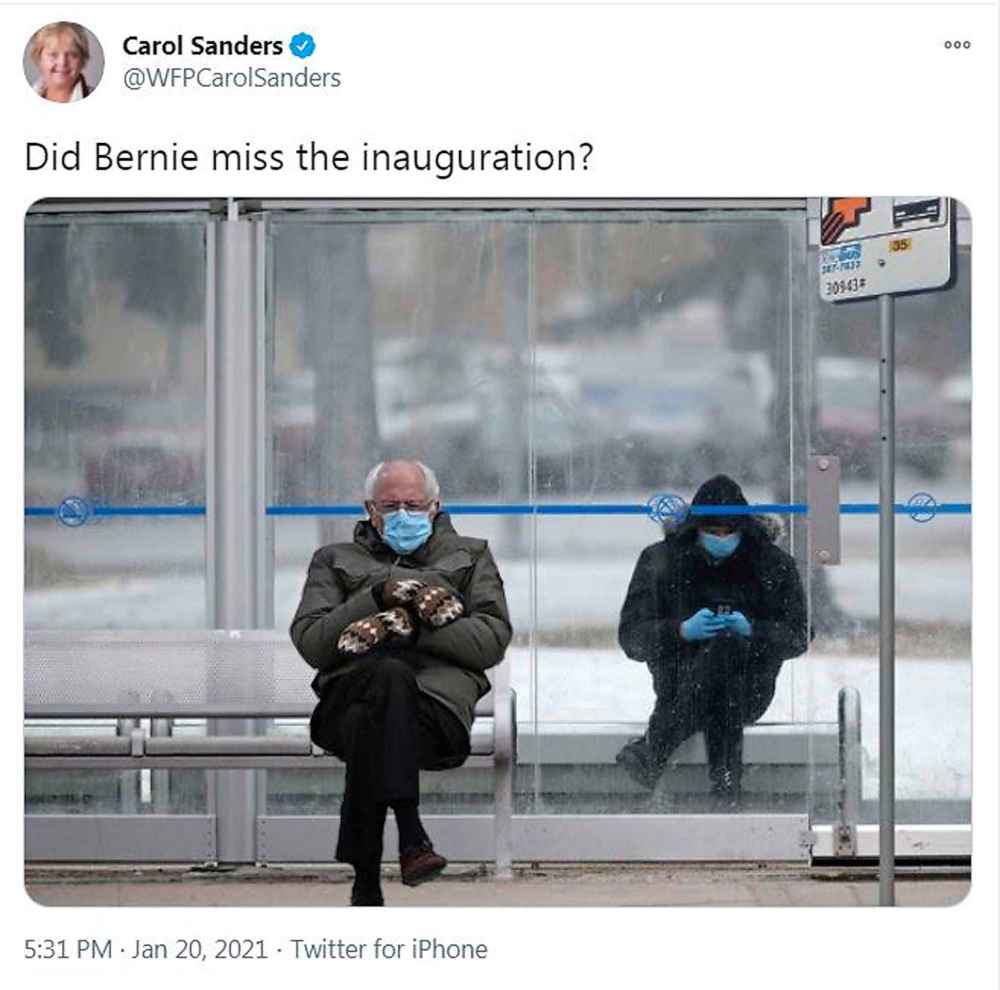Open the Twitter for iPhone source link
The height and width of the screenshot is (990, 1000).
point(389,949)
